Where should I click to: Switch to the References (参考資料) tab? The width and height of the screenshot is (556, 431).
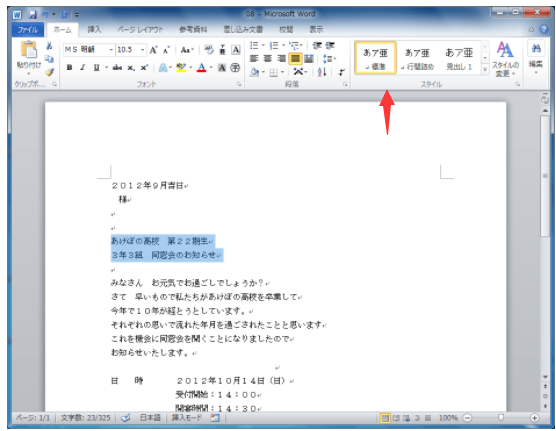click(x=193, y=30)
